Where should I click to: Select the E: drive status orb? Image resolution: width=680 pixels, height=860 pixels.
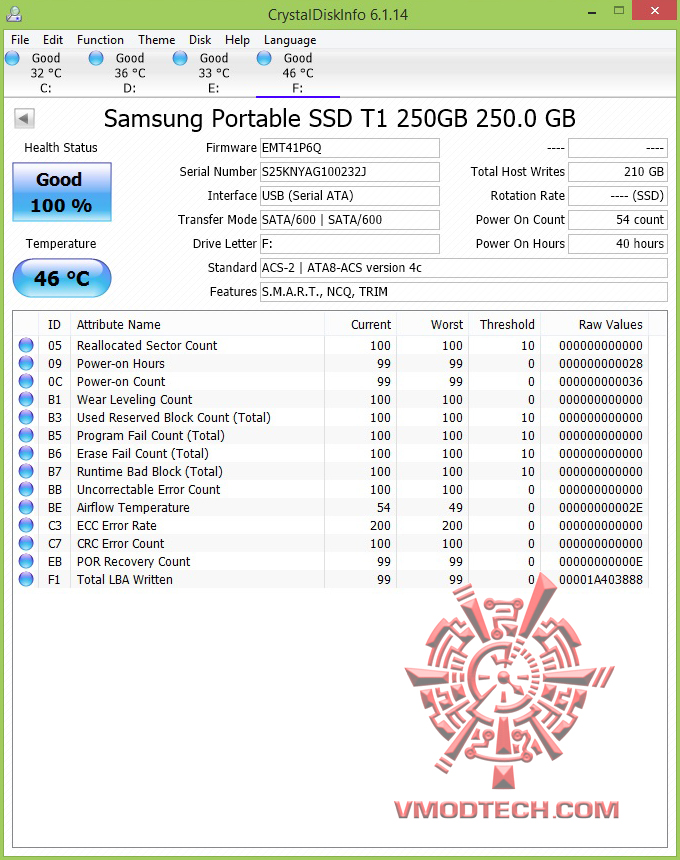pyautogui.click(x=180, y=58)
